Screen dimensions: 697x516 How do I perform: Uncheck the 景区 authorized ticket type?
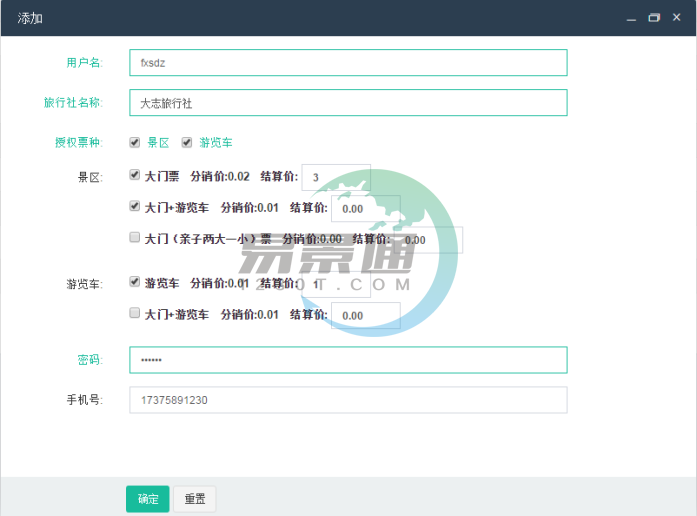click(135, 142)
